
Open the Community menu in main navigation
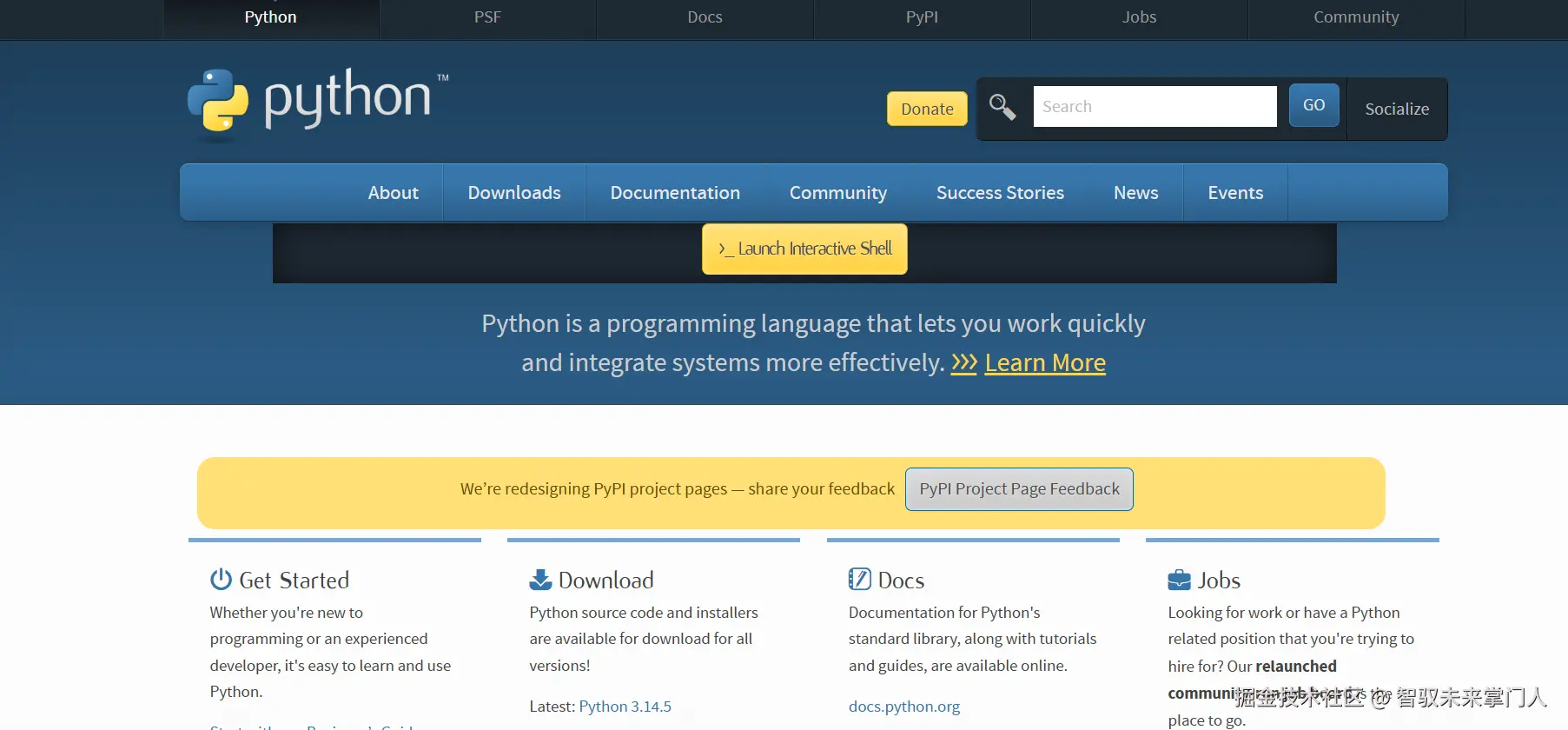838,193
